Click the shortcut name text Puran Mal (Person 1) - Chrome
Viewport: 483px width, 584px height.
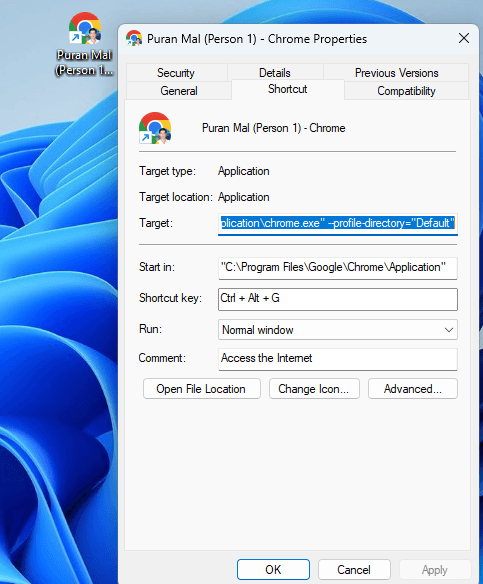click(273, 128)
